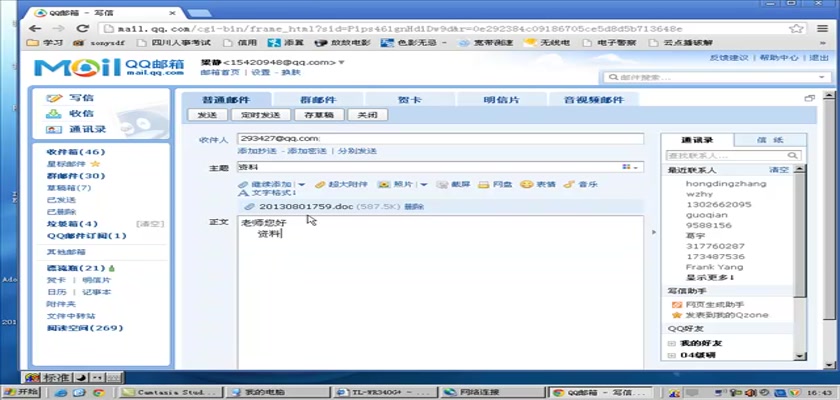Click the 发送 send button
Screen dimensions: 840x400
pos(207,115)
